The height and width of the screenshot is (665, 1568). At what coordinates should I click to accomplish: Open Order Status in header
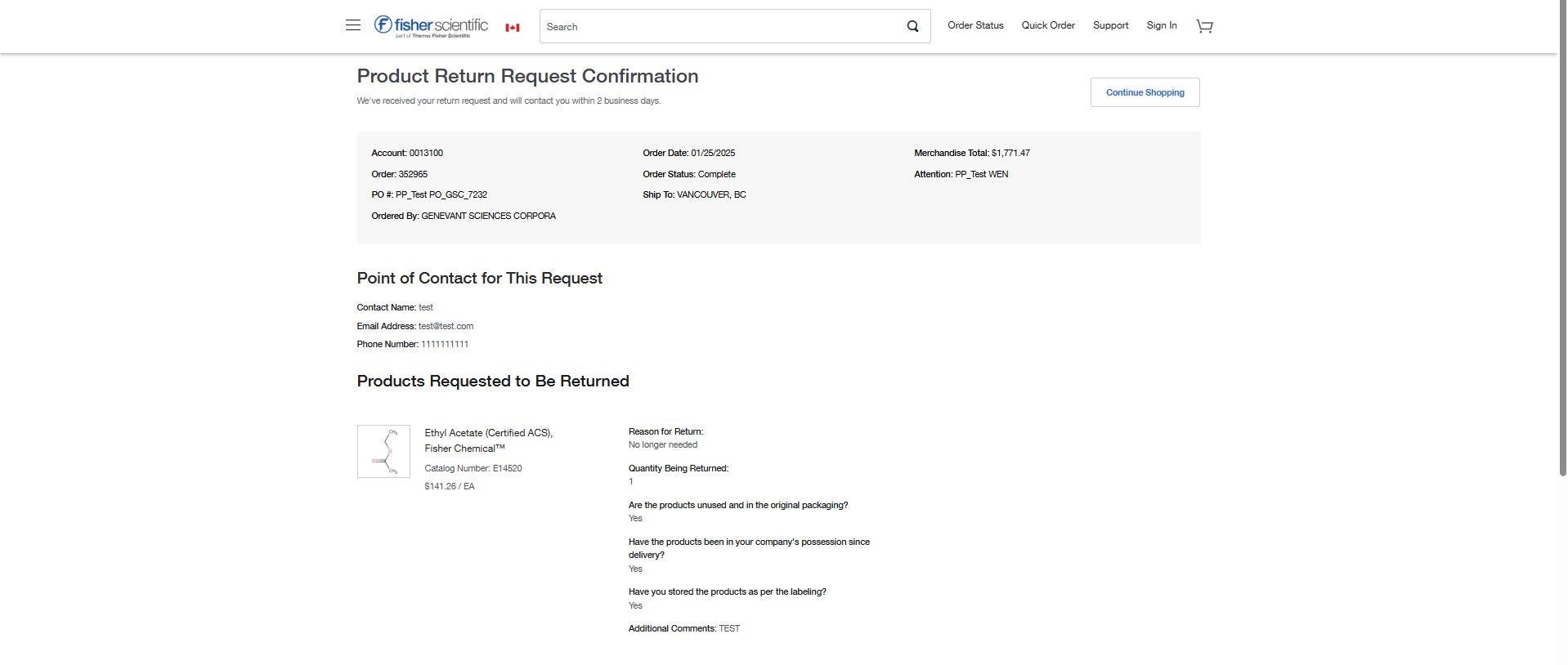pos(975,25)
